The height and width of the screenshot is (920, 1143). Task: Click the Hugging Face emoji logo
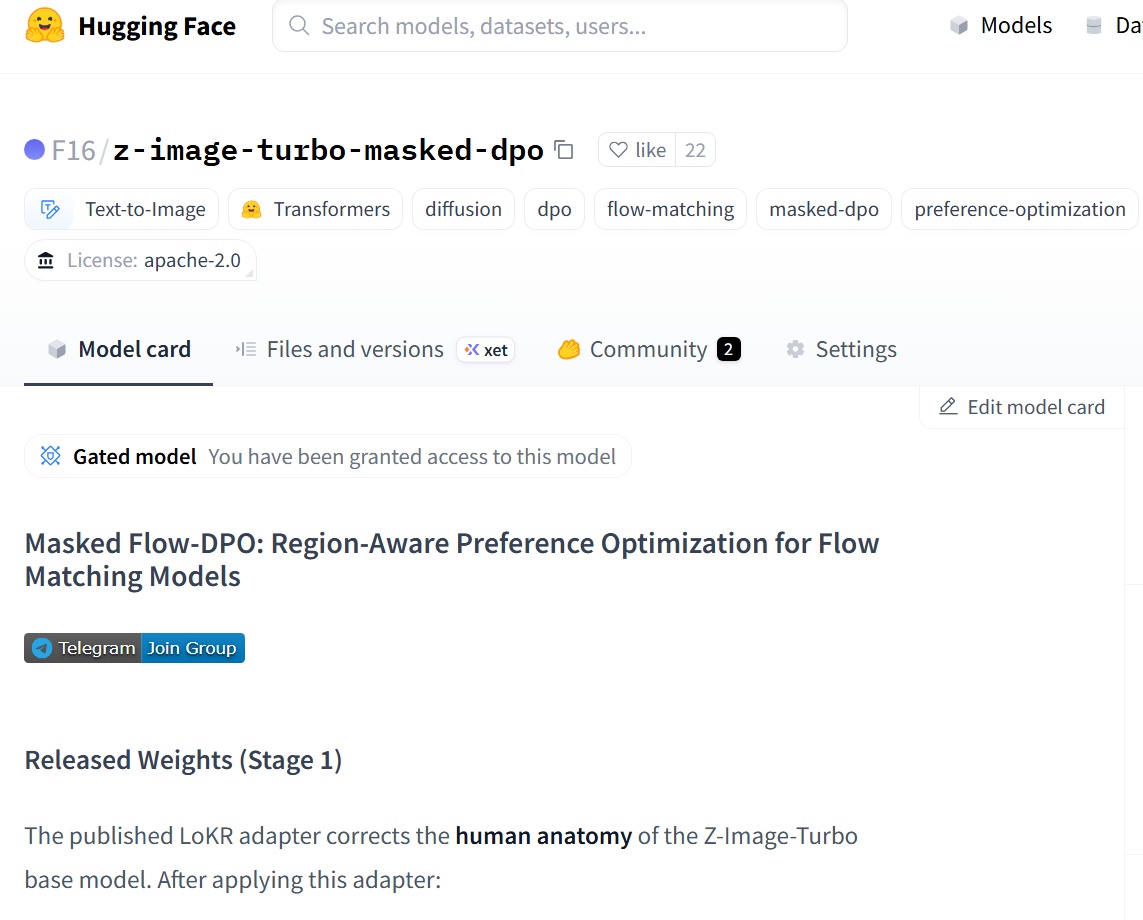point(44,26)
